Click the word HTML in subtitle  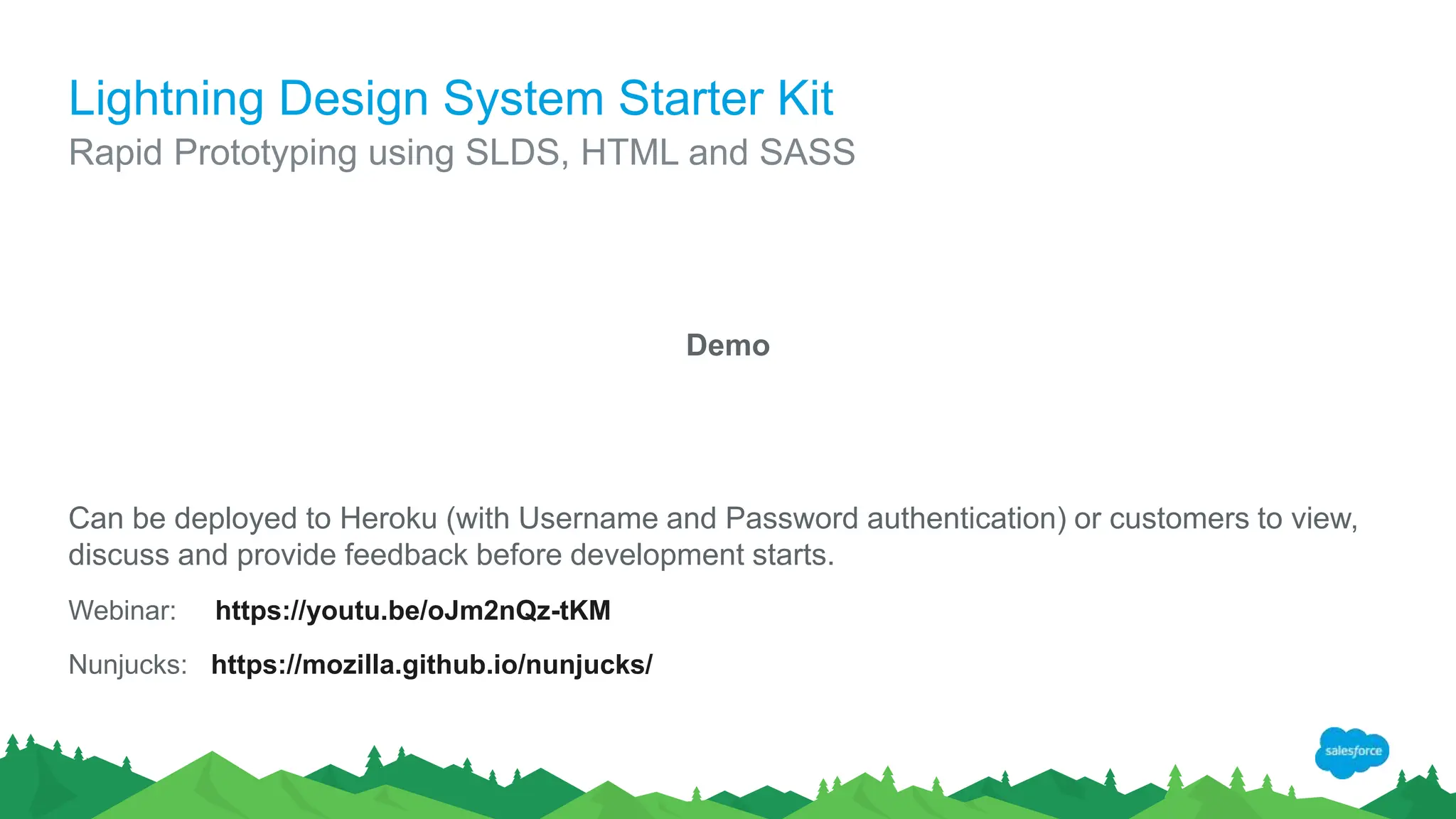point(628,152)
